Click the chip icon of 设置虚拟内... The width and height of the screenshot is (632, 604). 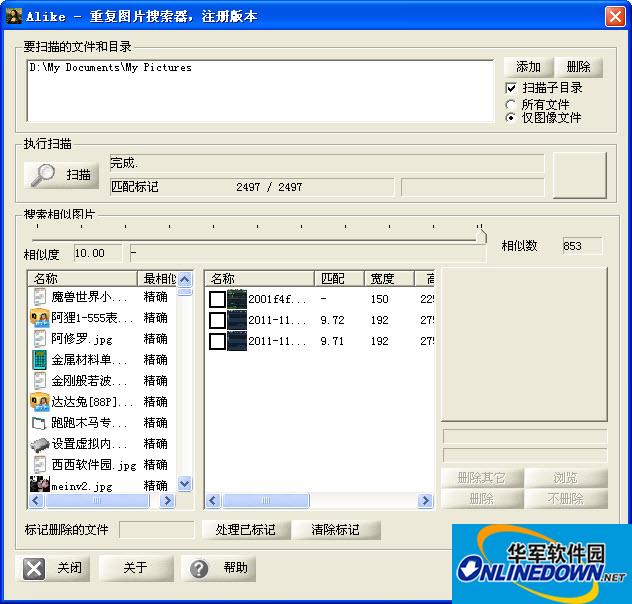point(40,444)
